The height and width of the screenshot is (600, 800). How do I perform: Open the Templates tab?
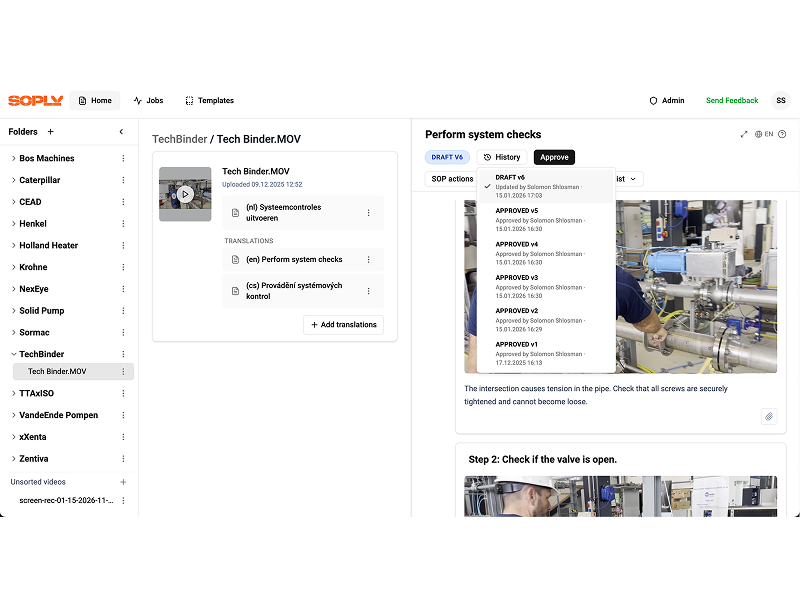(209, 101)
